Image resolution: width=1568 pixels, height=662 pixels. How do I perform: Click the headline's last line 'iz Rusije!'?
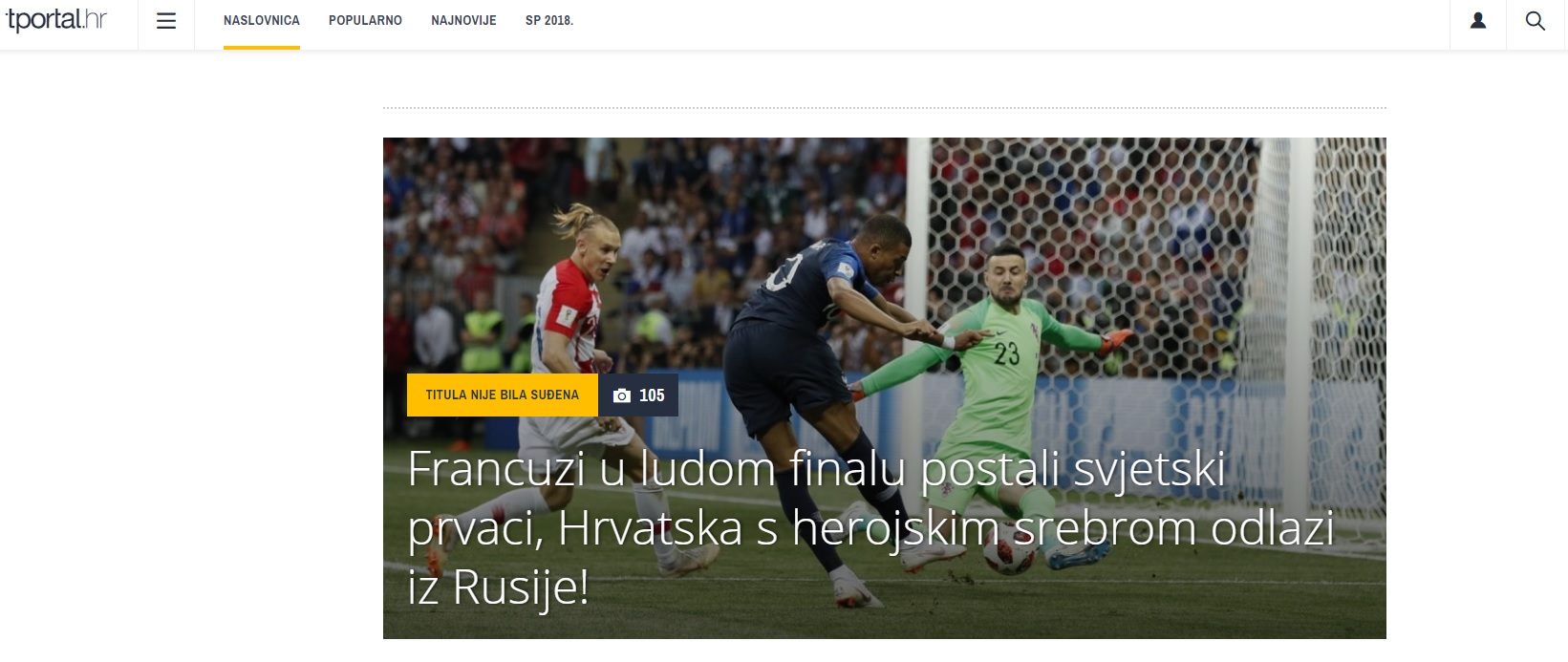click(x=498, y=587)
